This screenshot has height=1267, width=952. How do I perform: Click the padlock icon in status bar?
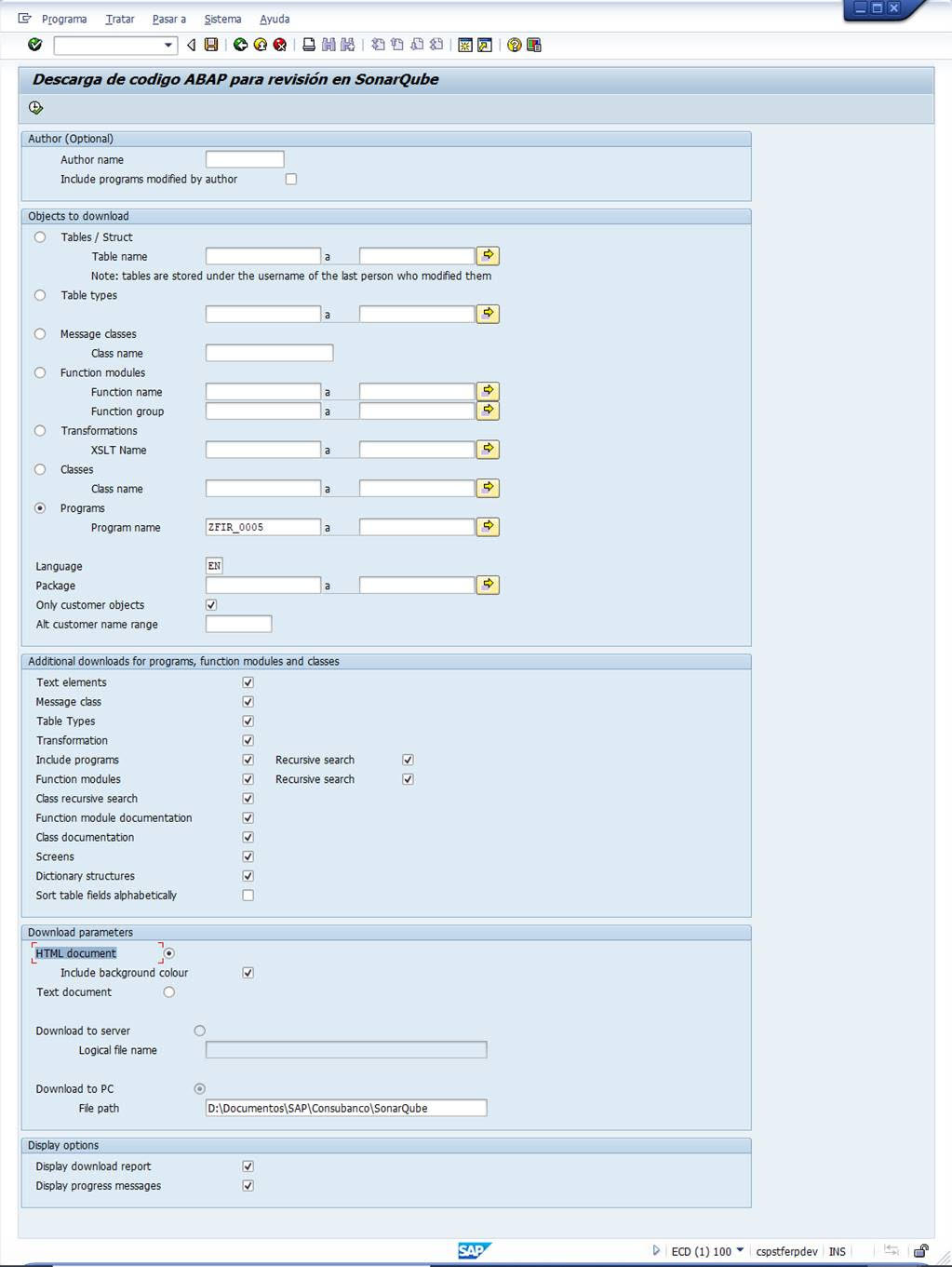[x=921, y=1251]
